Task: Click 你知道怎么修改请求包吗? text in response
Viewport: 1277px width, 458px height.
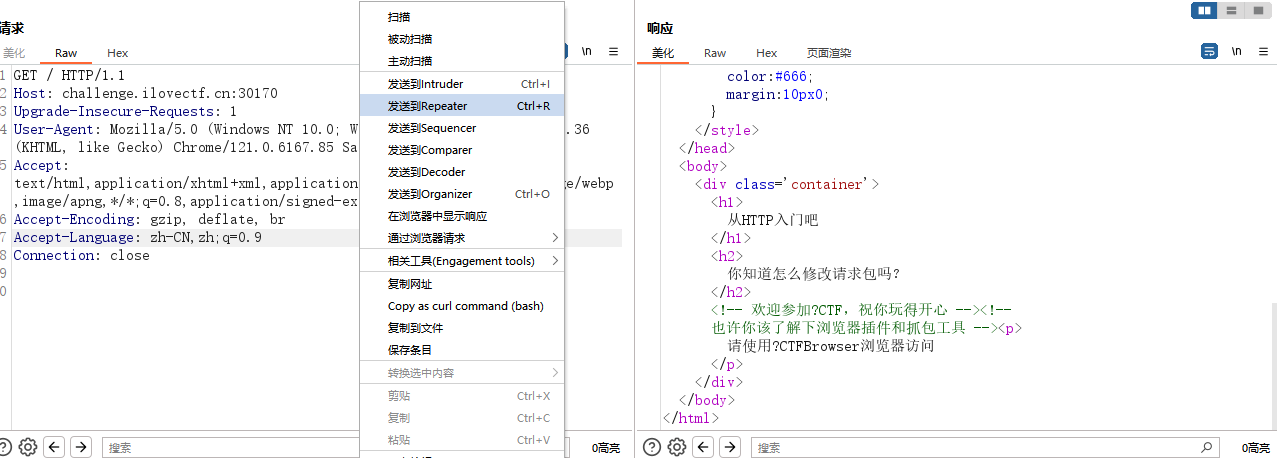Action: (814, 274)
